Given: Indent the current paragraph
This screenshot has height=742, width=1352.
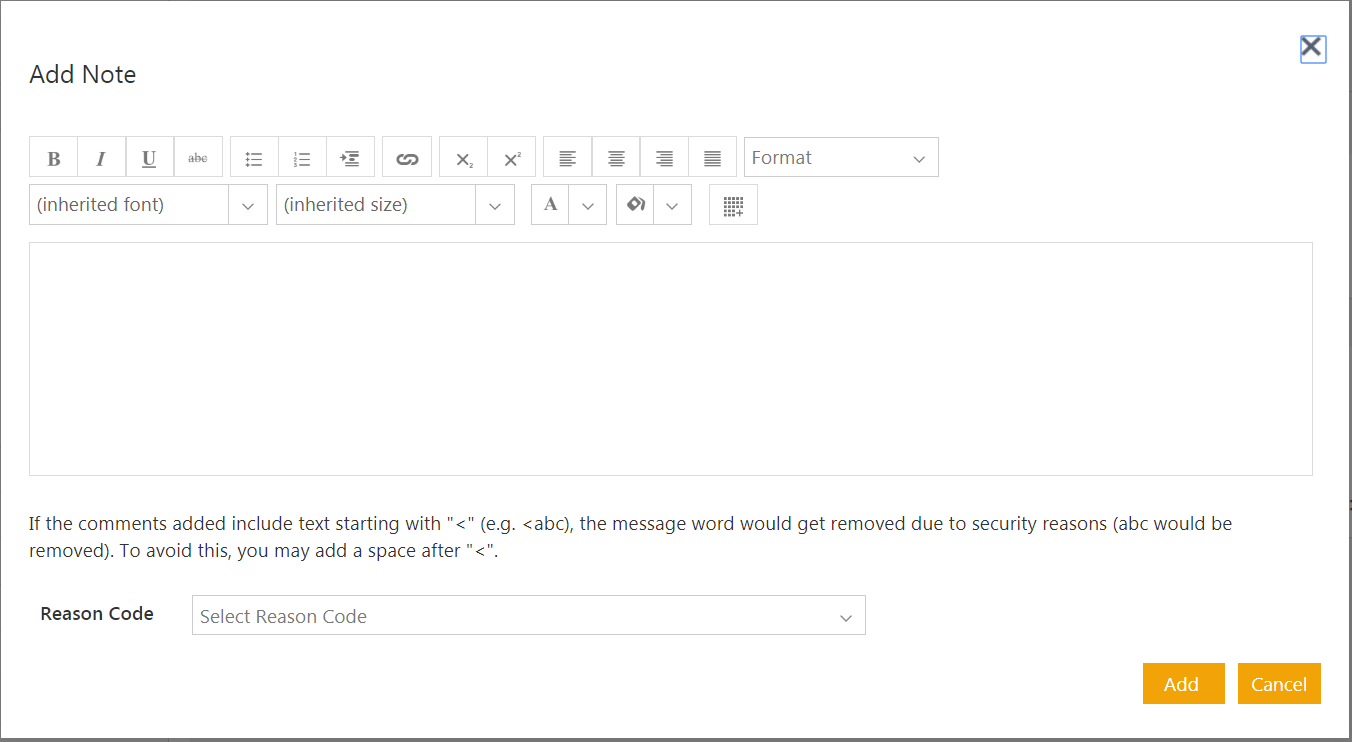Looking at the screenshot, I should coord(350,158).
